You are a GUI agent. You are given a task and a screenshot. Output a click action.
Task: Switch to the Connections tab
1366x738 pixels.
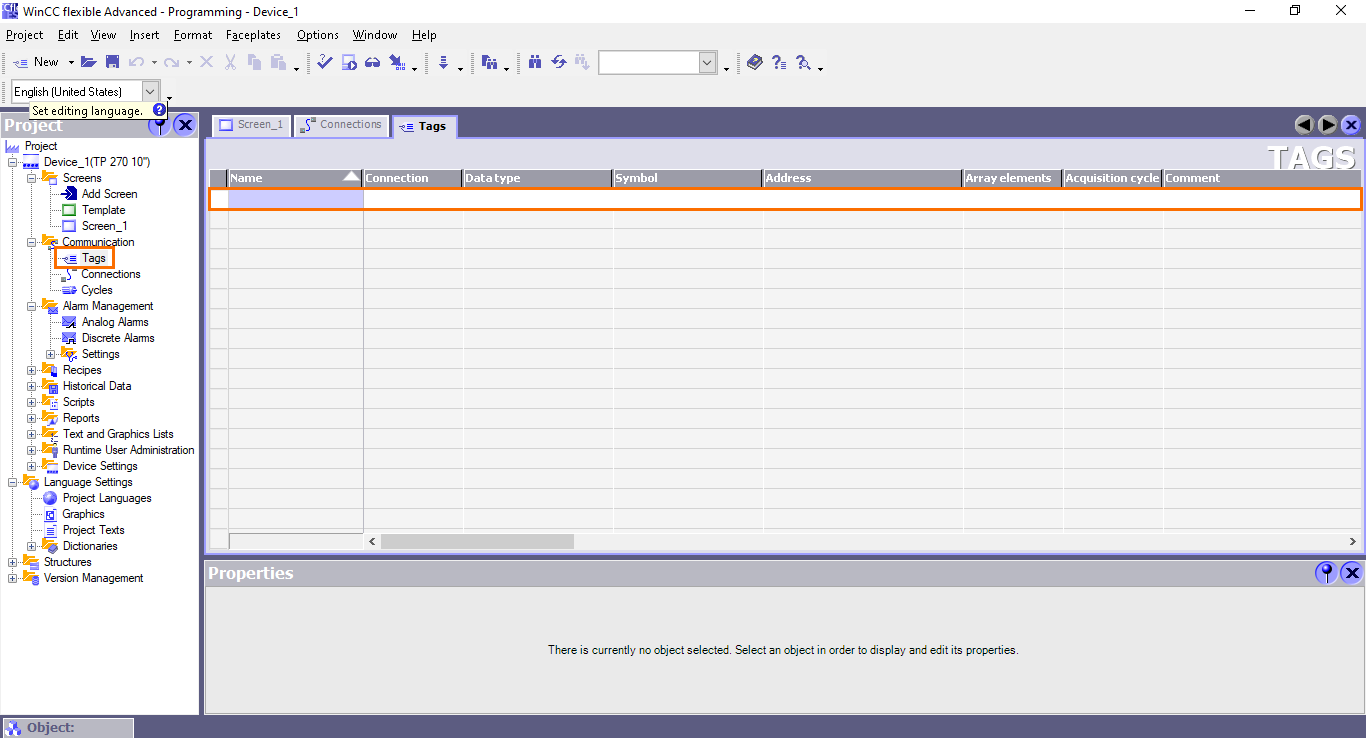click(341, 125)
